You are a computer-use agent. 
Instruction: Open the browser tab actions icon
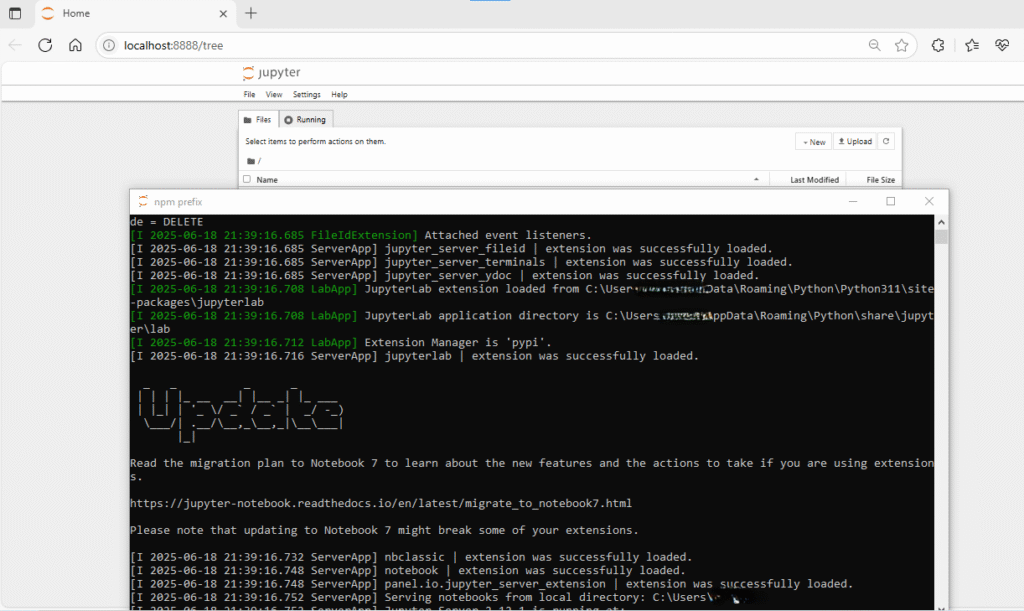pyautogui.click(x=15, y=13)
